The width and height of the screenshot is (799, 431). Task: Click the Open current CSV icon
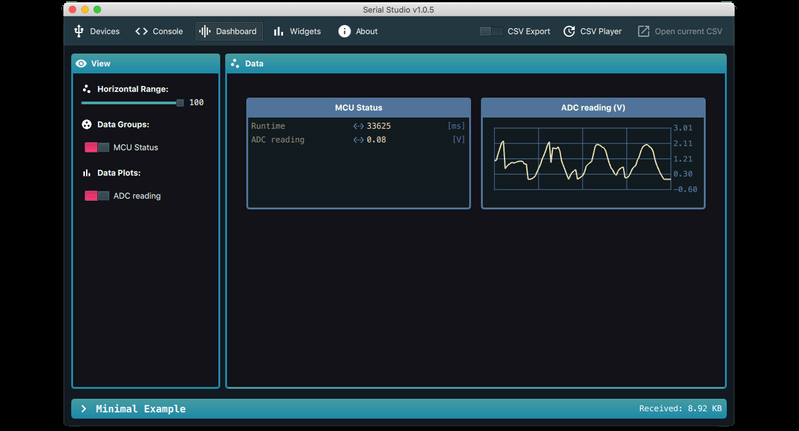pos(644,32)
